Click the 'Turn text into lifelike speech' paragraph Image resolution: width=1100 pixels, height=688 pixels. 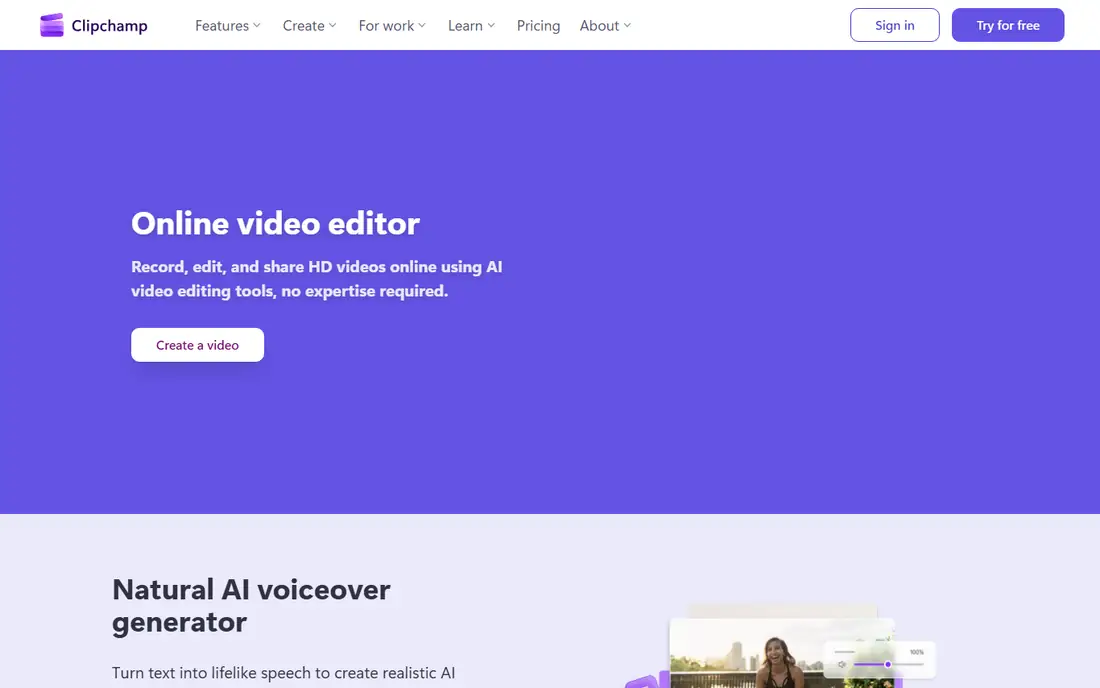(x=283, y=673)
